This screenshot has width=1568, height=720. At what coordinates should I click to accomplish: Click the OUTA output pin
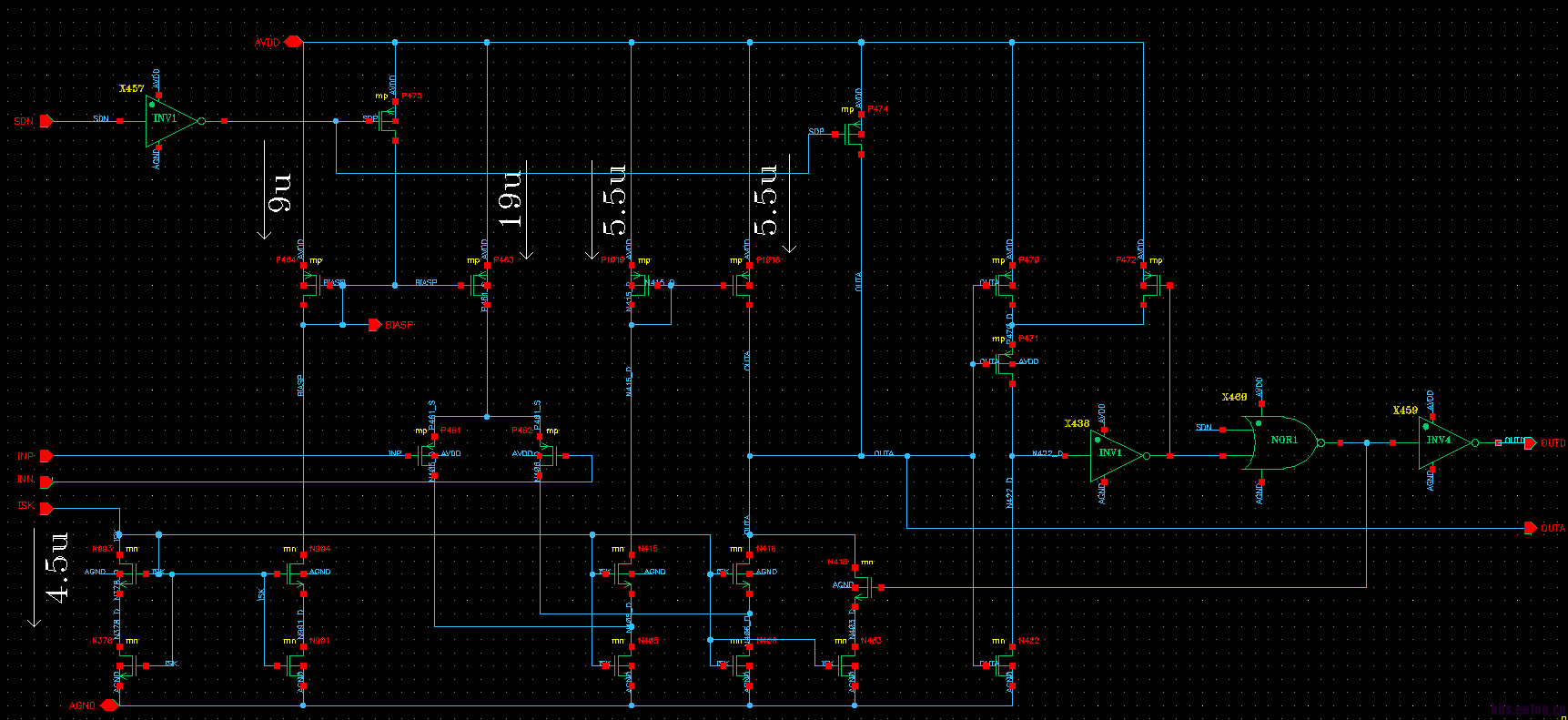(x=1533, y=528)
